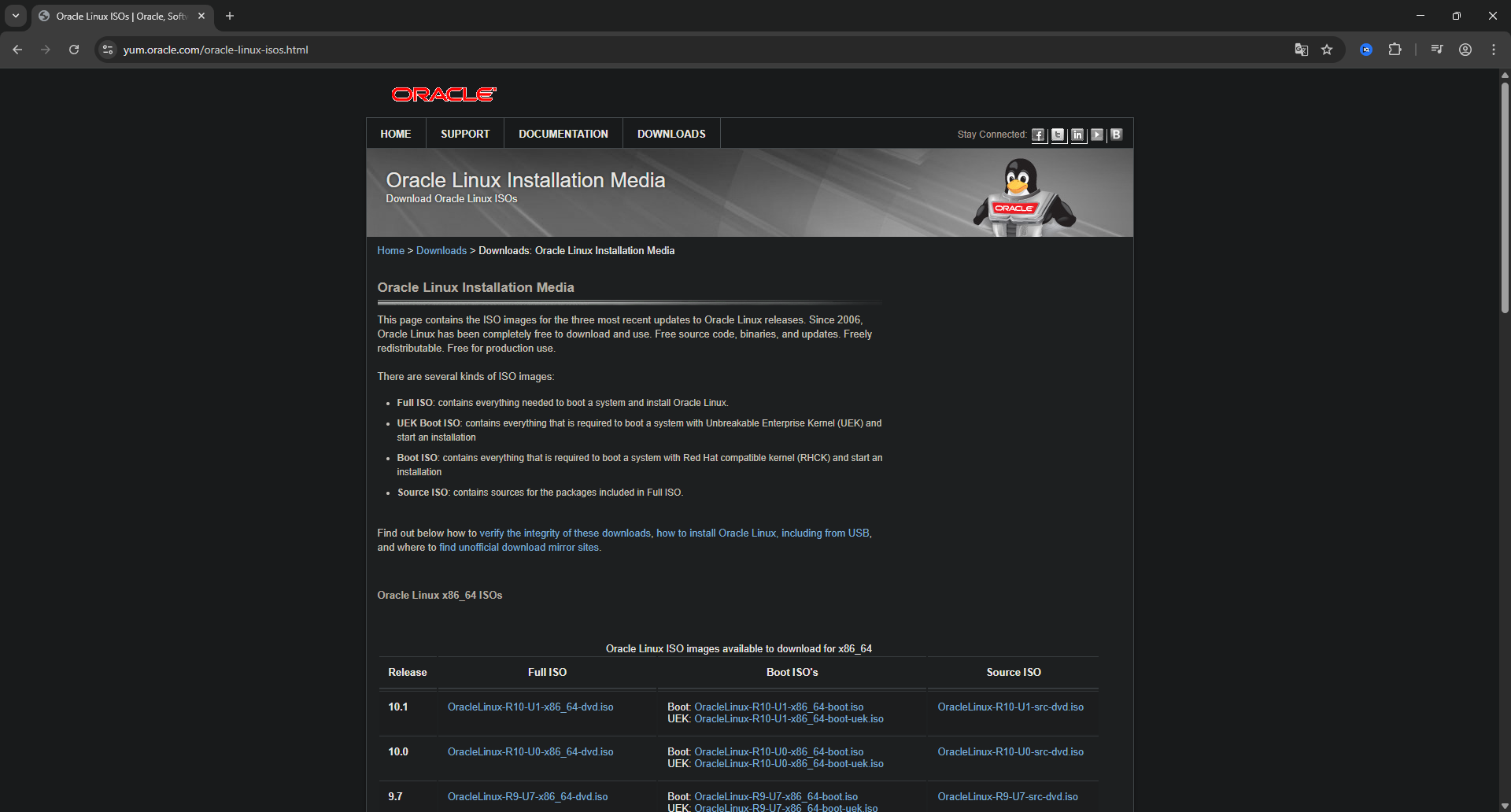Open the LinkedIn icon in Stay Connected
Screen dimensions: 1511x812
[1077, 135]
